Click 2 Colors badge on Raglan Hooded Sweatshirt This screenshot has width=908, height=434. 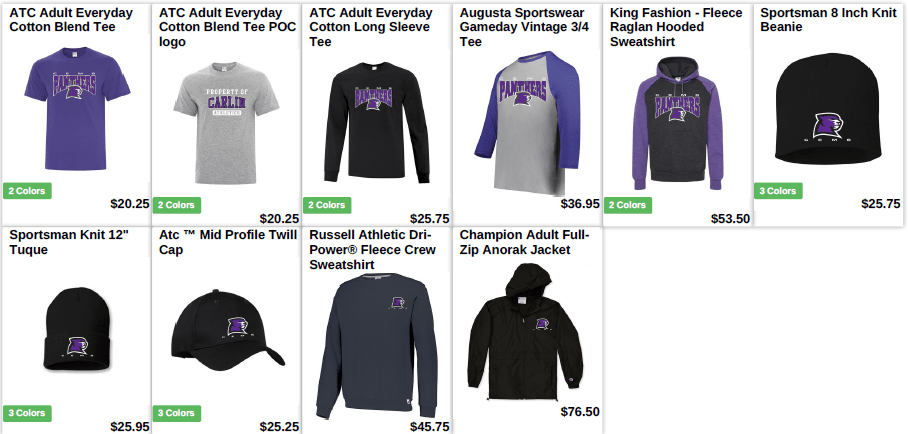click(628, 205)
